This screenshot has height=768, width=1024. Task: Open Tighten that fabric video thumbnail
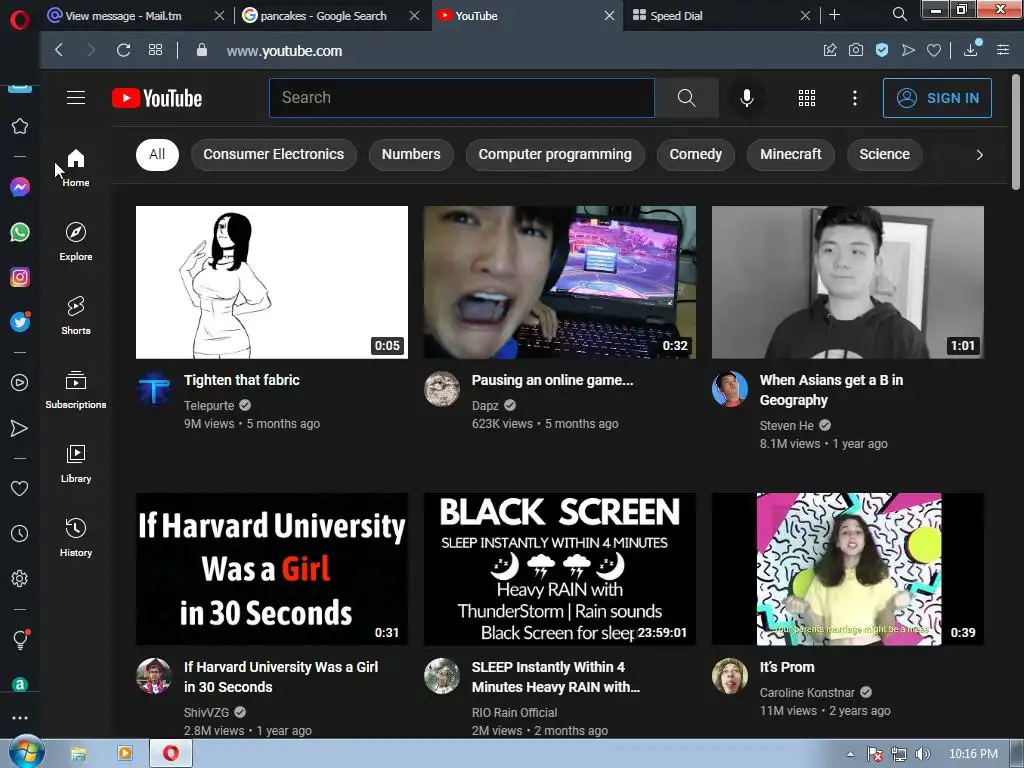click(x=272, y=282)
